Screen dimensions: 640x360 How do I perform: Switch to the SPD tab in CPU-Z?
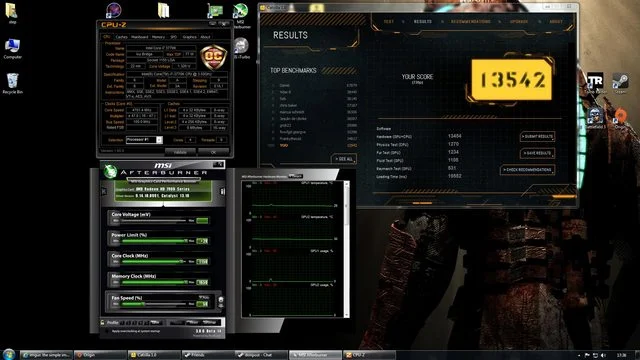[173, 37]
